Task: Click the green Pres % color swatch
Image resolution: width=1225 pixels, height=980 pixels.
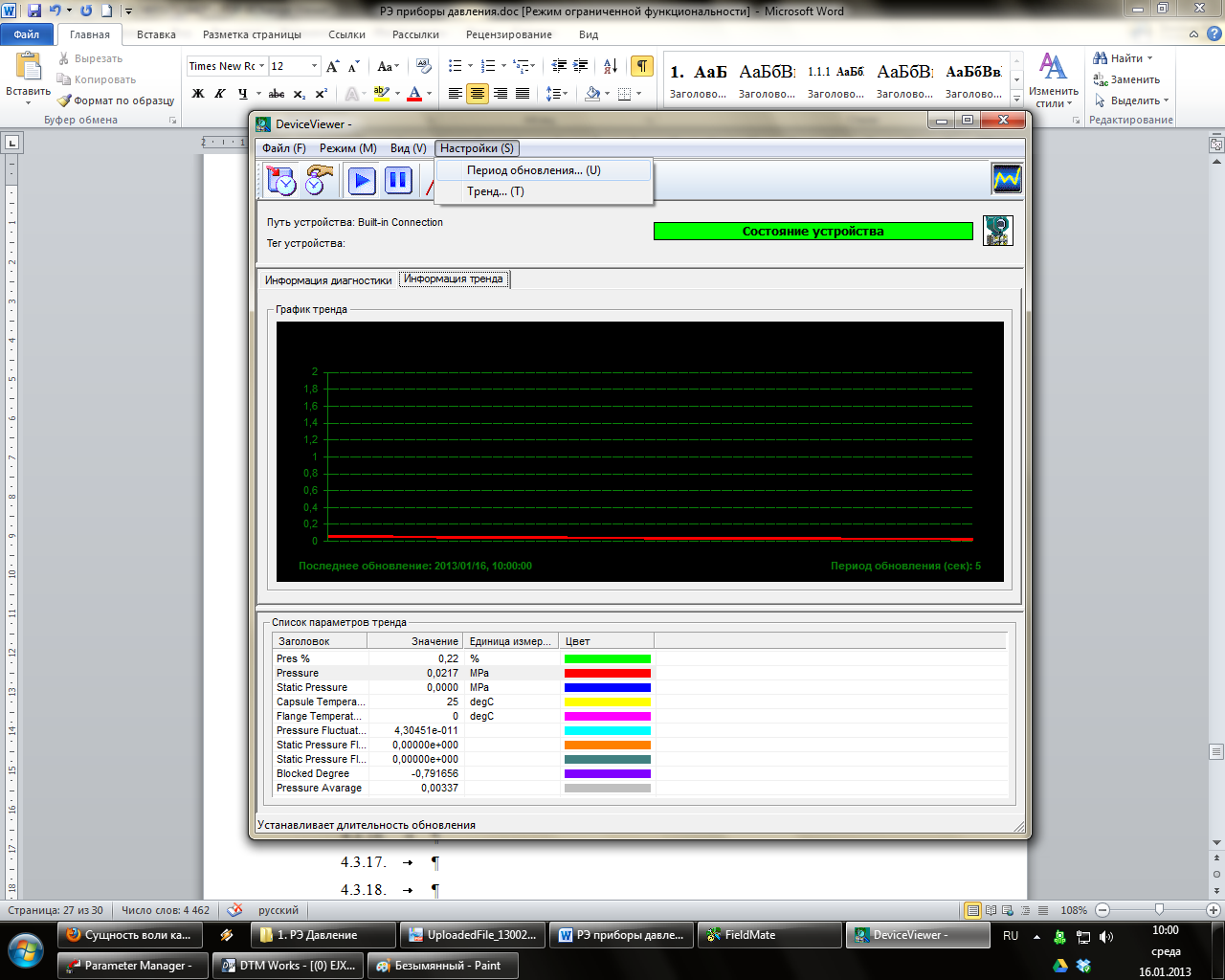Action: coord(608,658)
